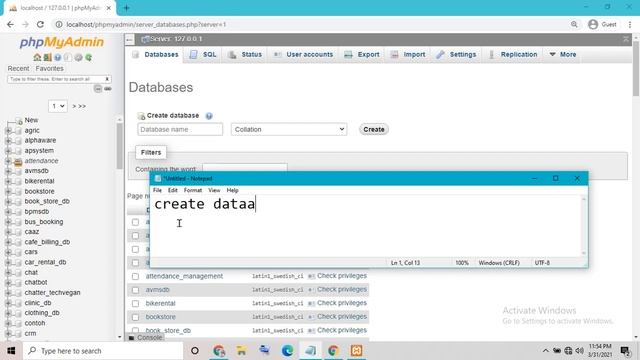The image size is (640, 360).
Task: Click the Create database button
Action: (x=373, y=129)
